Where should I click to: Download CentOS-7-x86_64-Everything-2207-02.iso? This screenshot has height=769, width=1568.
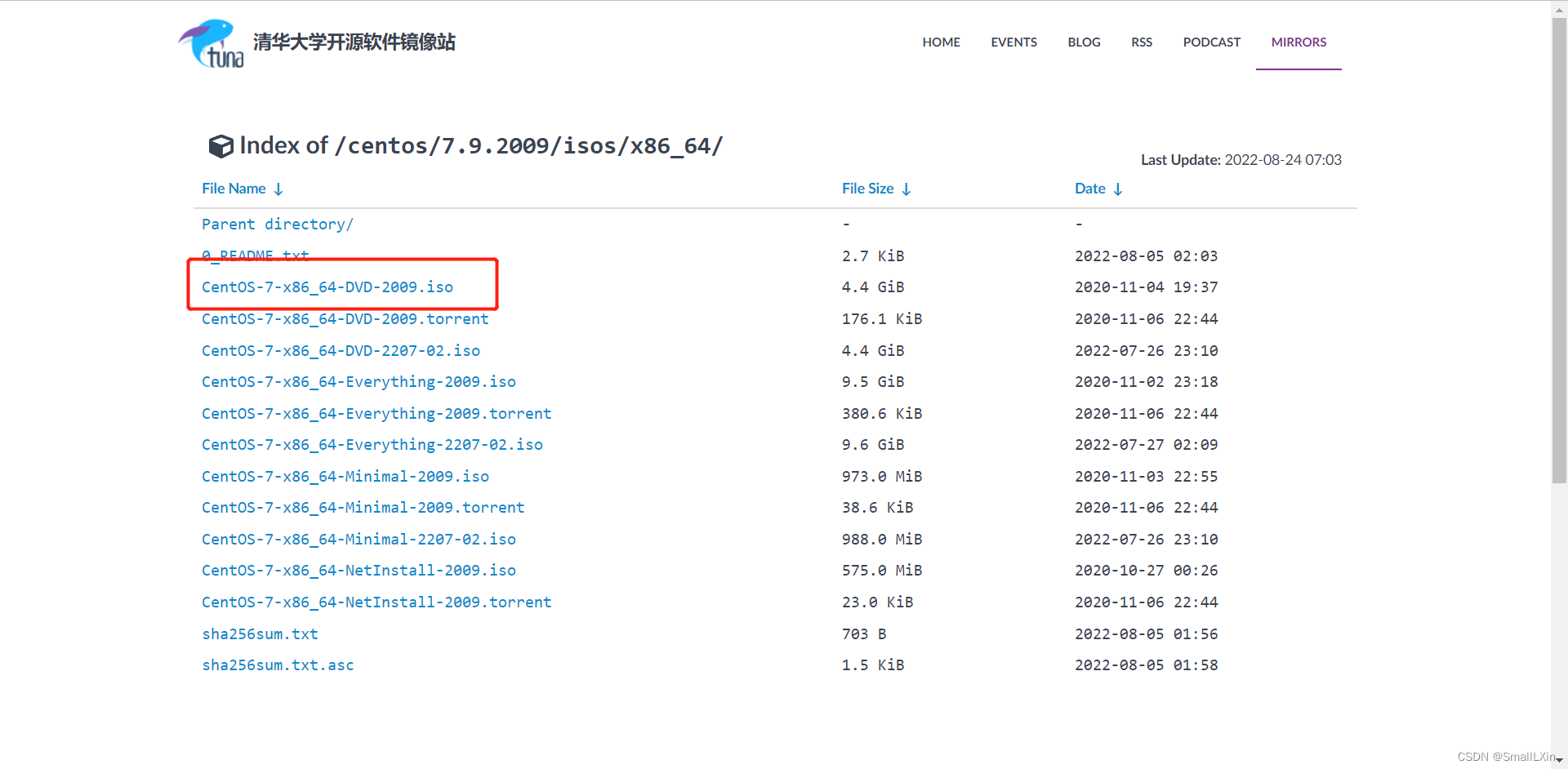pyautogui.click(x=372, y=445)
